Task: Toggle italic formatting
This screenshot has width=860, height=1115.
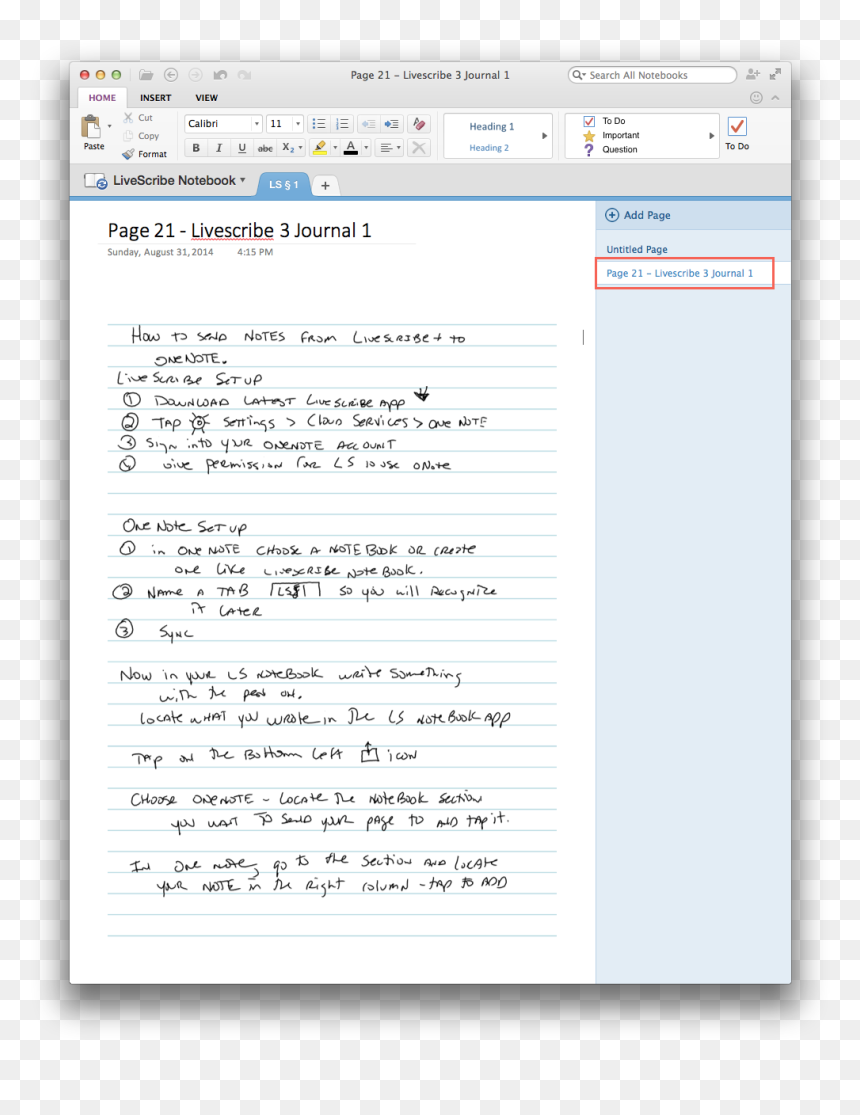Action: 218,148
